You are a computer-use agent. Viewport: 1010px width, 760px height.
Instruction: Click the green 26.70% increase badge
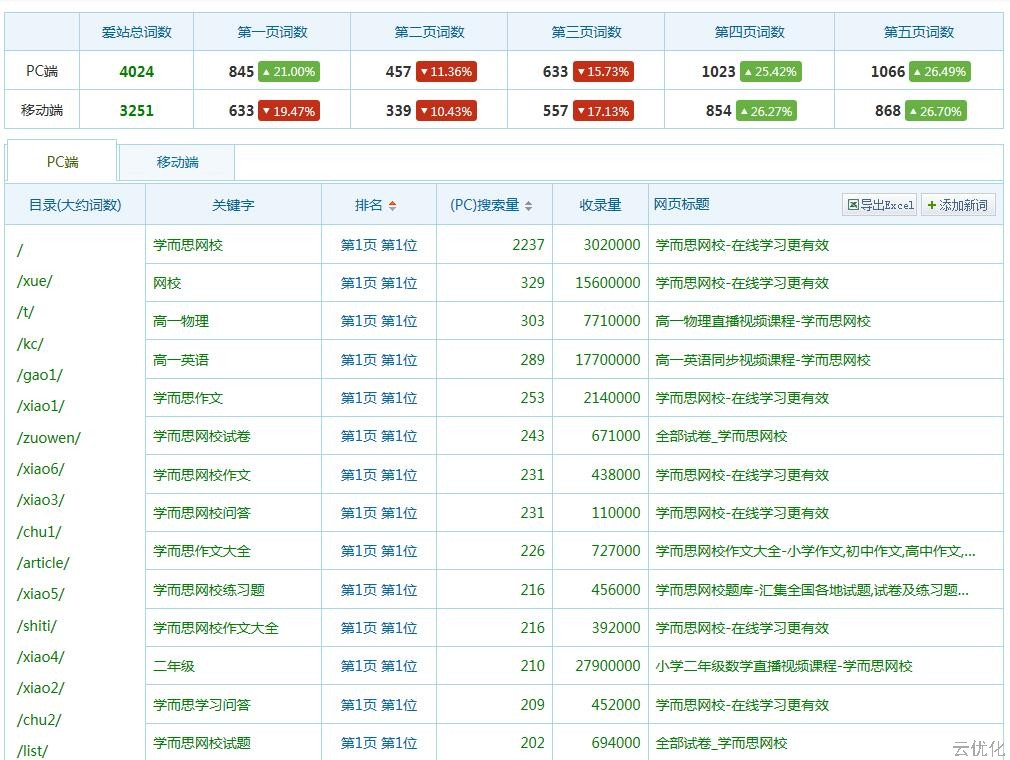point(935,111)
